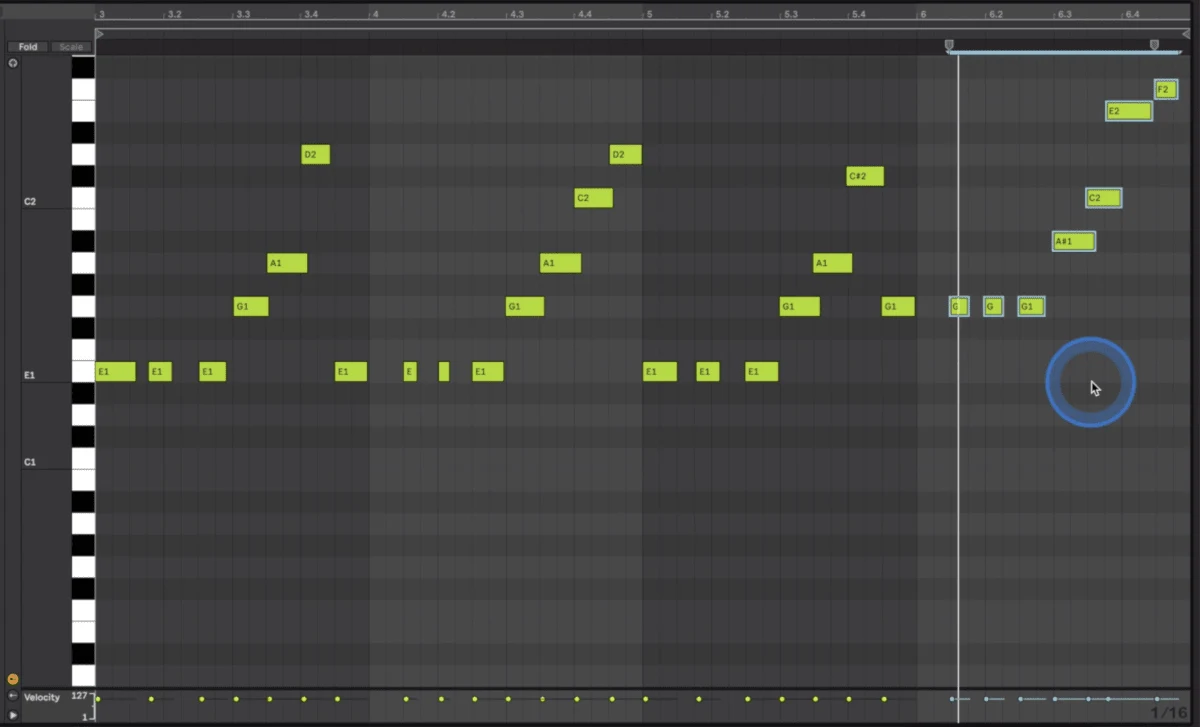
Task: Click the ruler at bar 5
Action: coord(649,14)
